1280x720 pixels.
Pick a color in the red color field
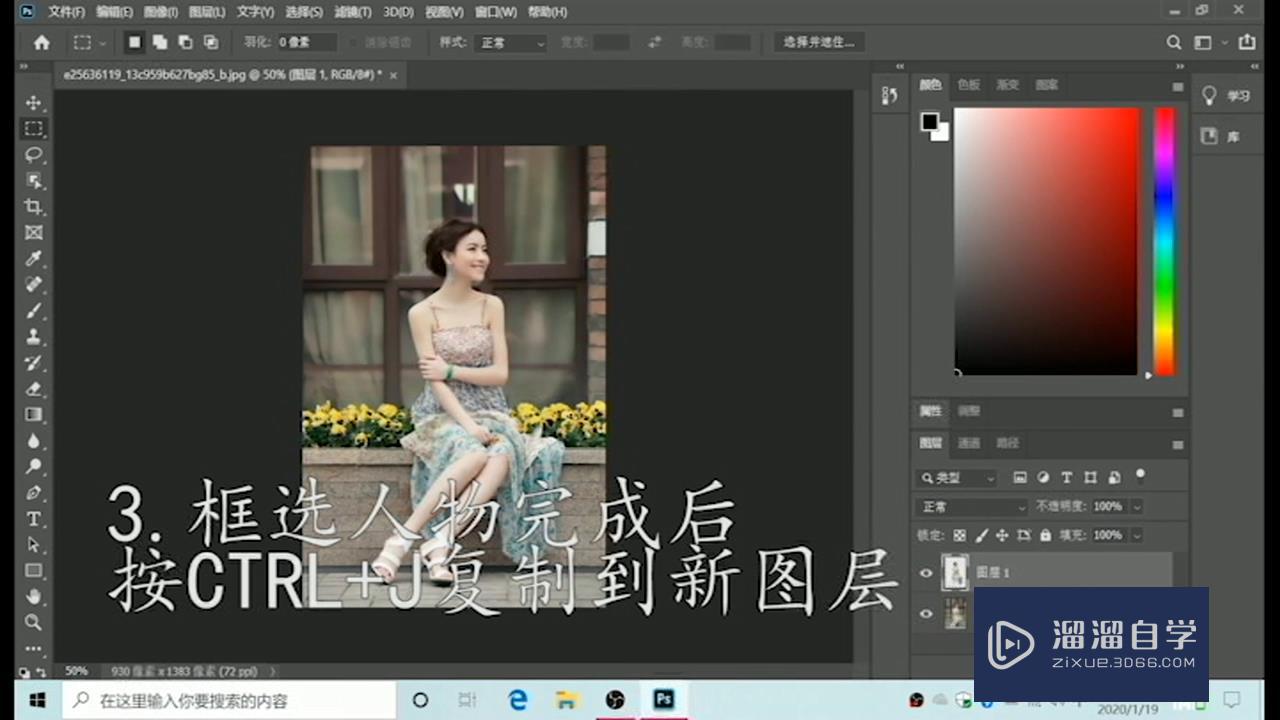[x=1046, y=241]
